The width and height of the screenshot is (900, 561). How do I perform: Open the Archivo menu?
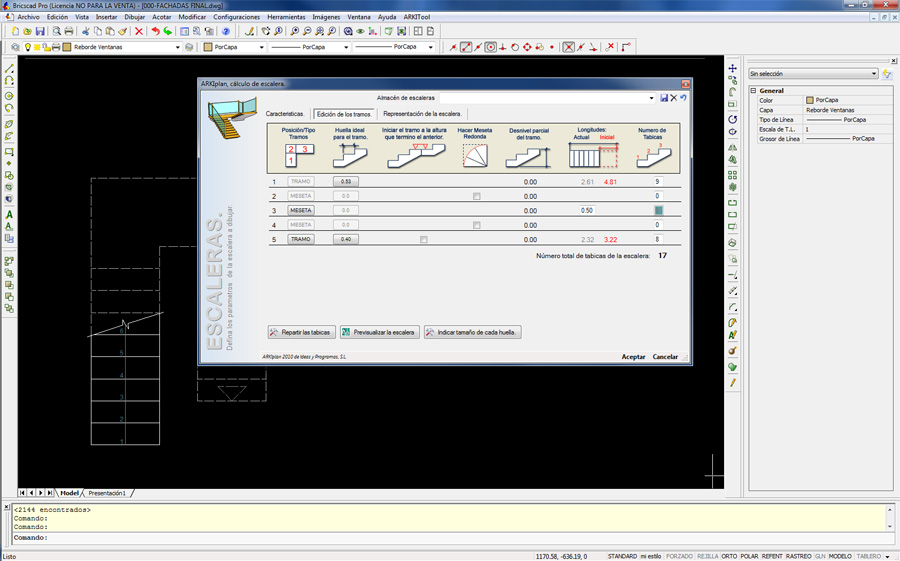click(x=28, y=17)
